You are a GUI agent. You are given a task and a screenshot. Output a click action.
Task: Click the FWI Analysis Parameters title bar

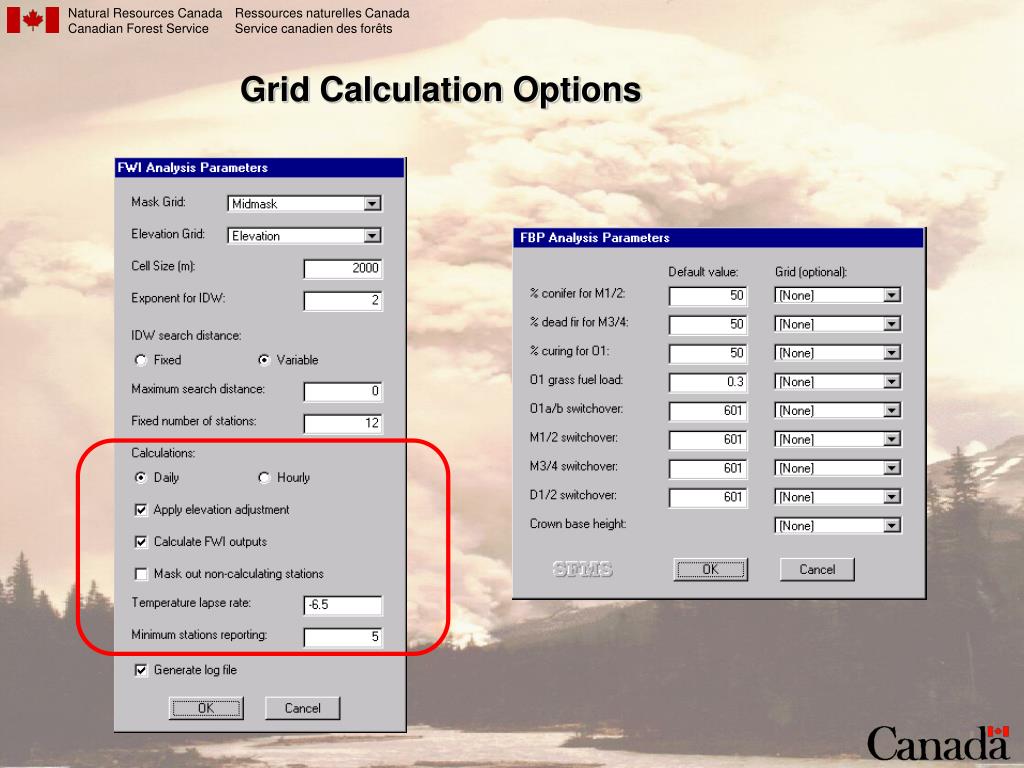[260, 168]
